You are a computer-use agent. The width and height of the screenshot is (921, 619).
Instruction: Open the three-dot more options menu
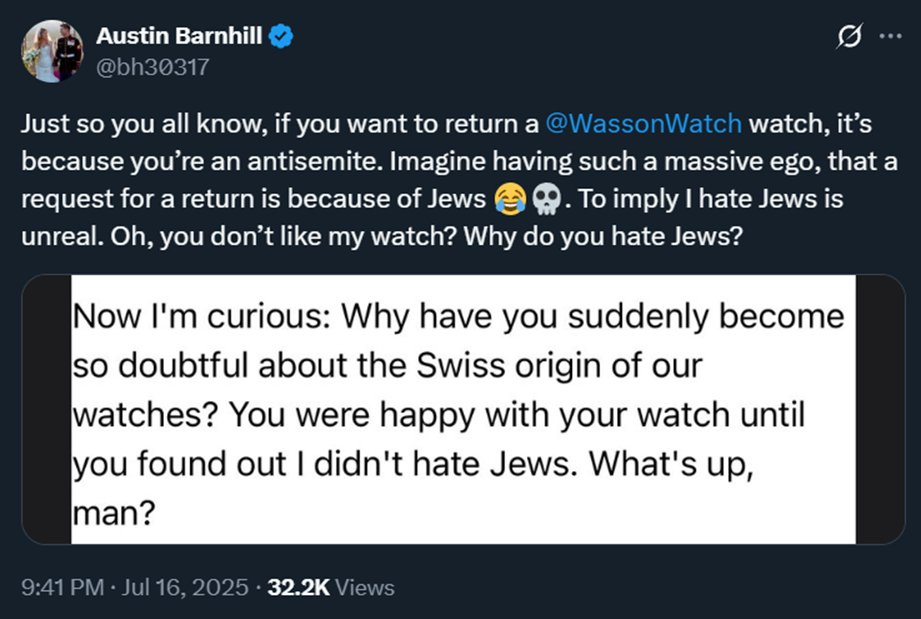click(889, 36)
